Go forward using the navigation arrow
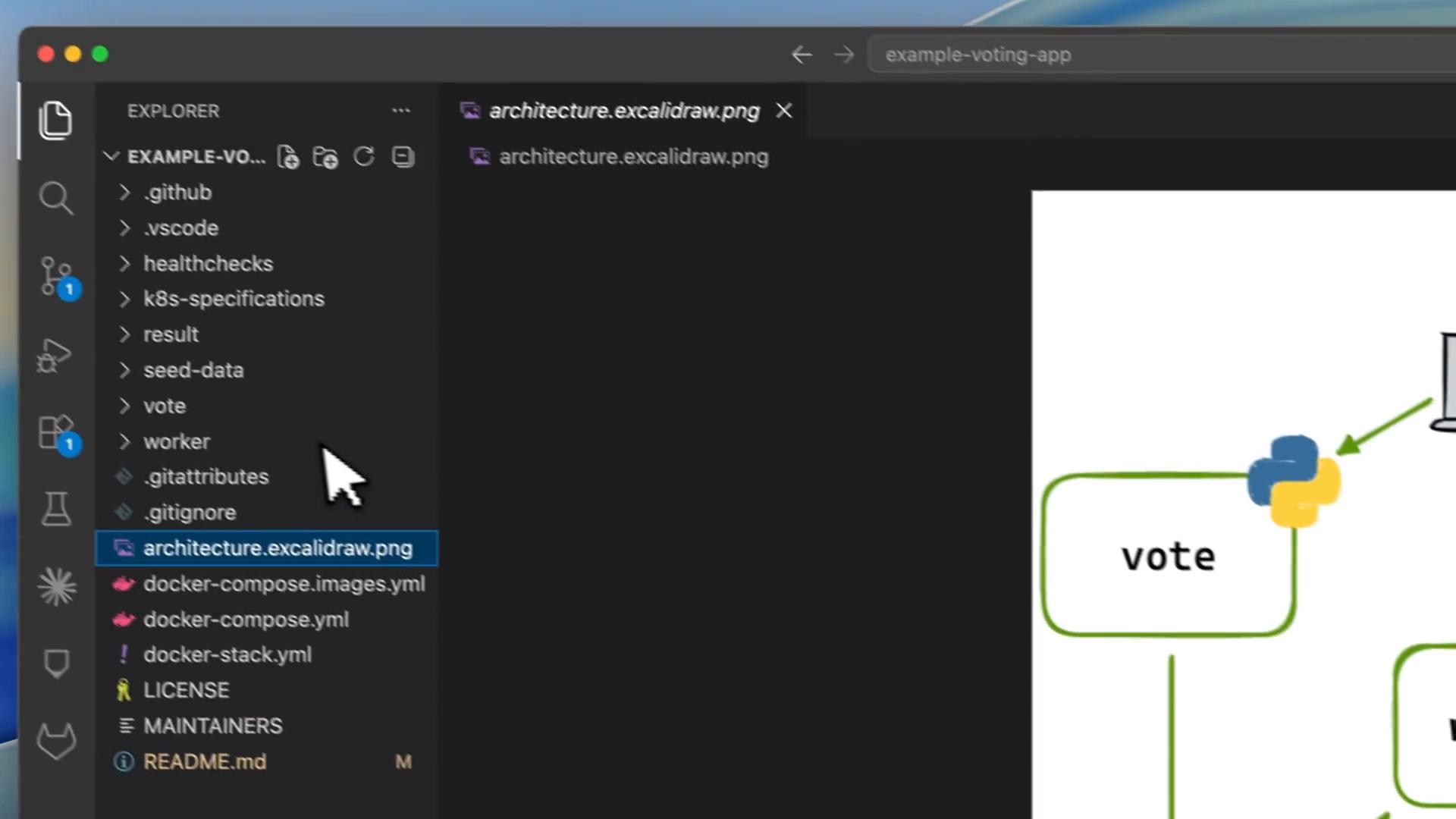This screenshot has height=819, width=1456. click(844, 55)
